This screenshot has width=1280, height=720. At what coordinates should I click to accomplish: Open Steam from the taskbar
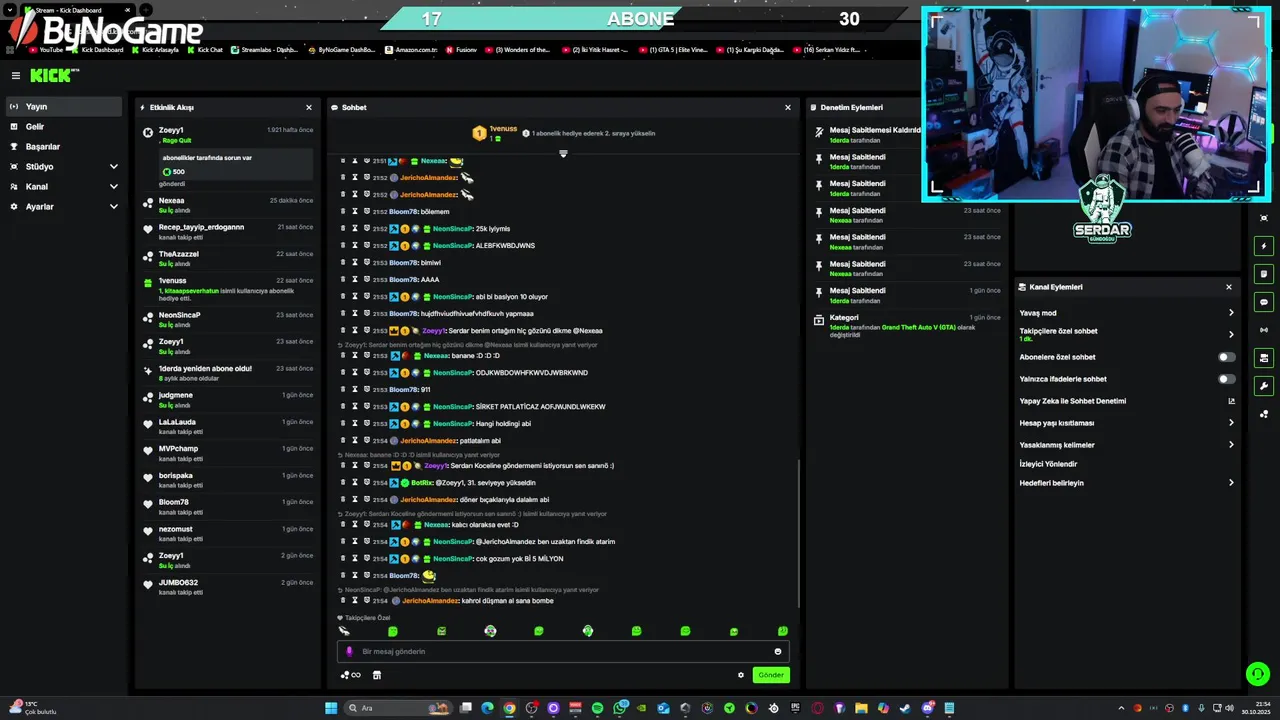point(905,708)
